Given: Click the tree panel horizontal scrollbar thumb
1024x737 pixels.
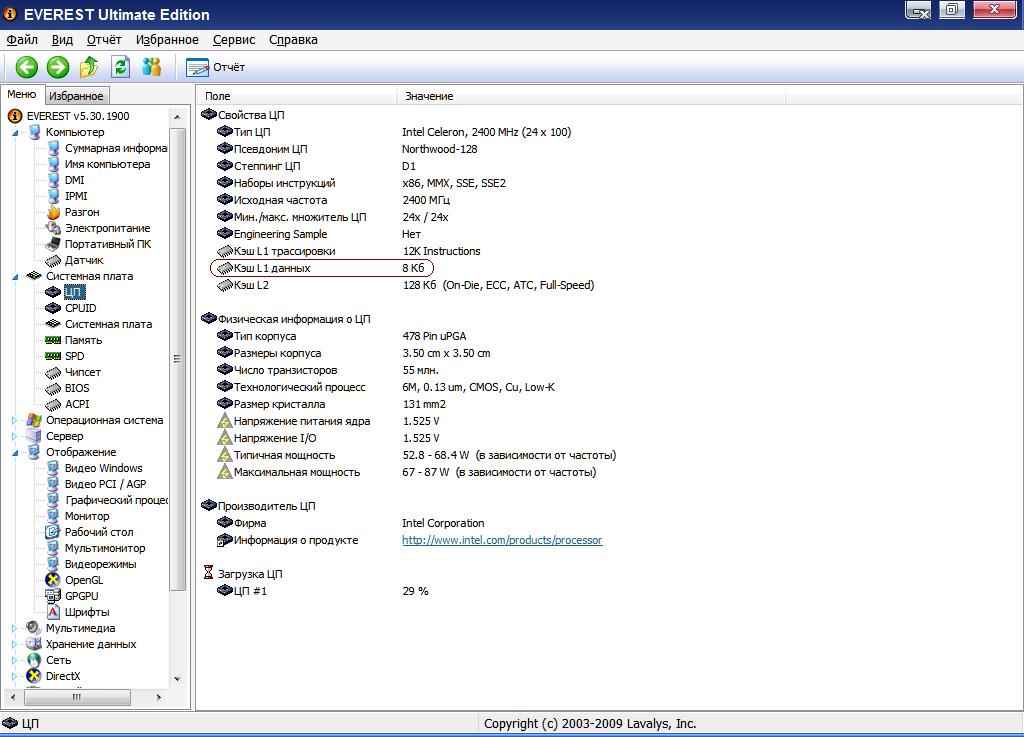Looking at the screenshot, I should click(77, 697).
